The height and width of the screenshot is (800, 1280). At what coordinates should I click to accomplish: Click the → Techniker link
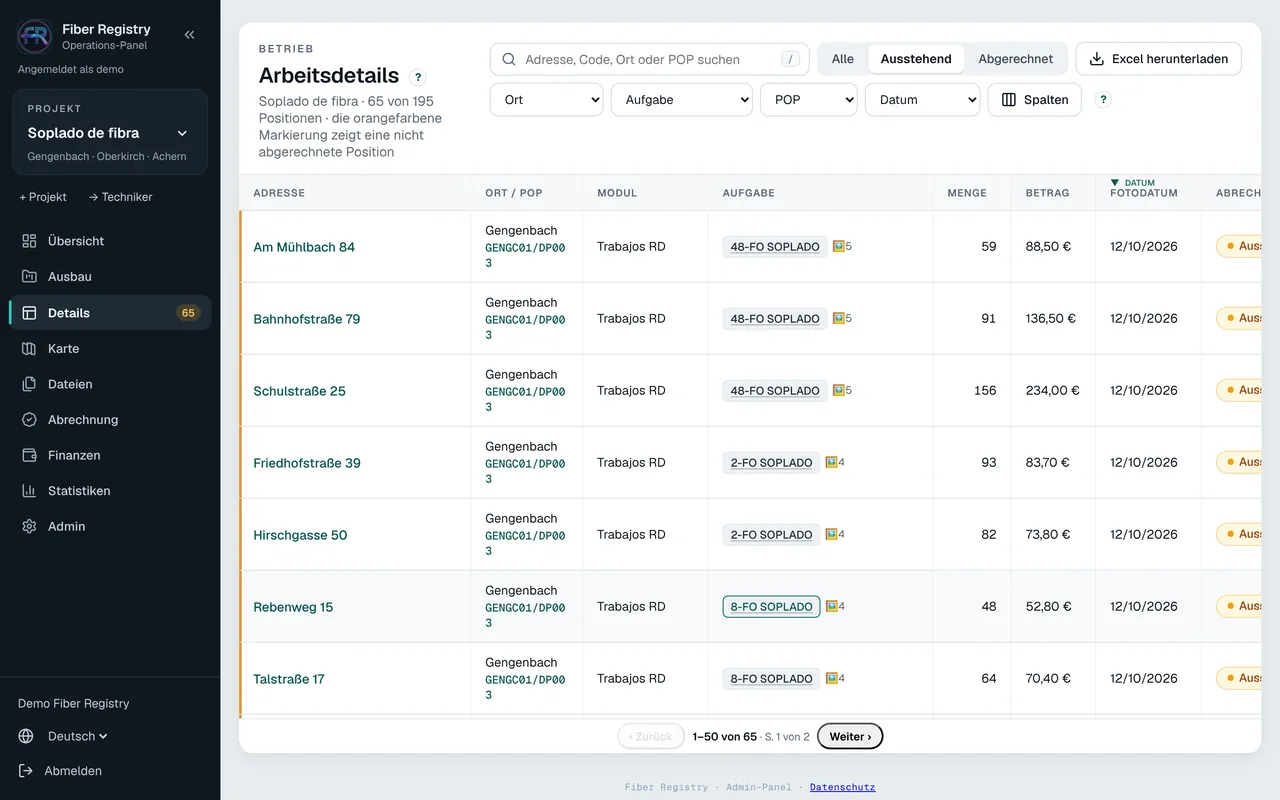[120, 197]
